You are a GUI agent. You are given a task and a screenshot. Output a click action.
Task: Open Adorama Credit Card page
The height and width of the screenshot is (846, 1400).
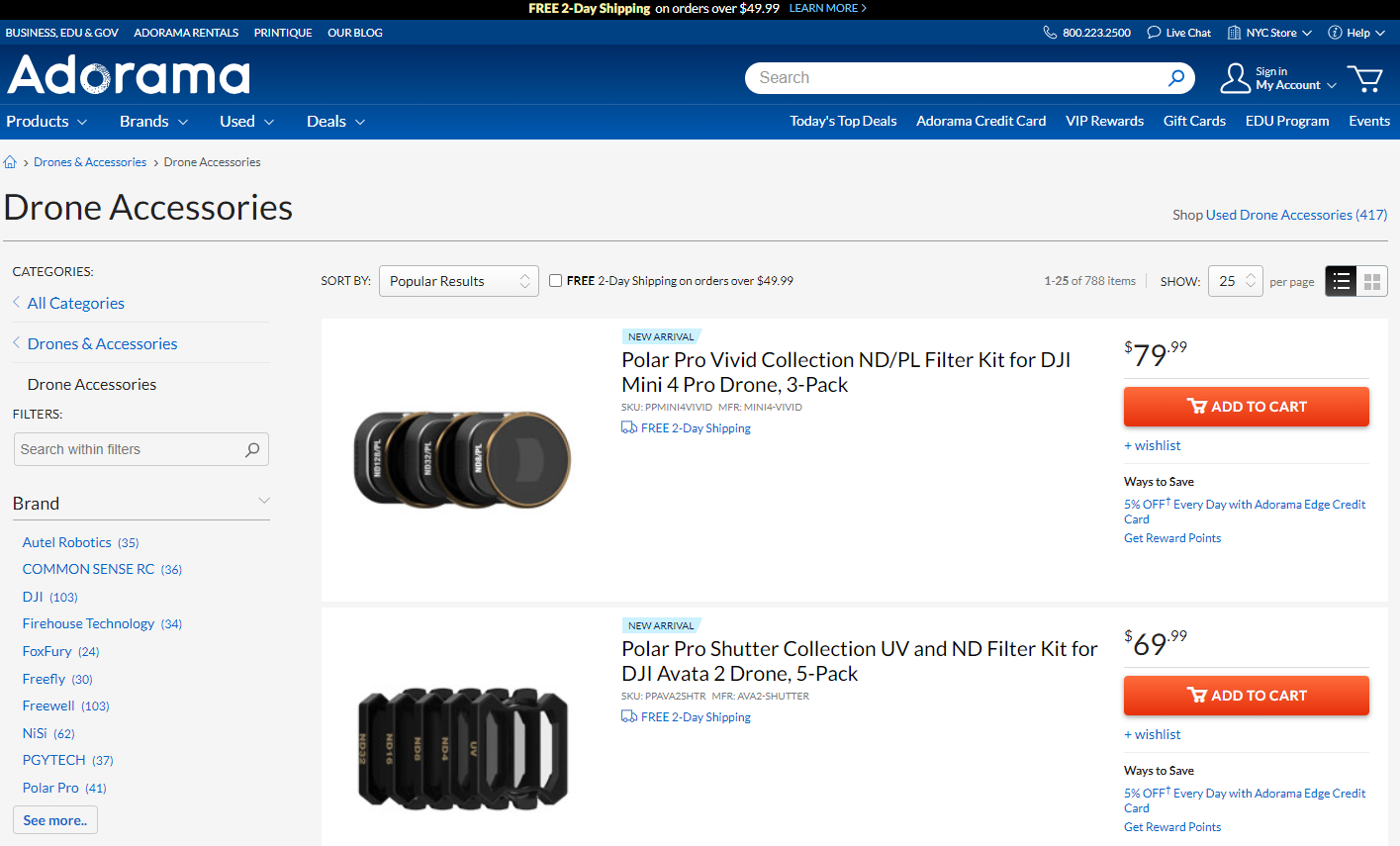click(x=980, y=121)
